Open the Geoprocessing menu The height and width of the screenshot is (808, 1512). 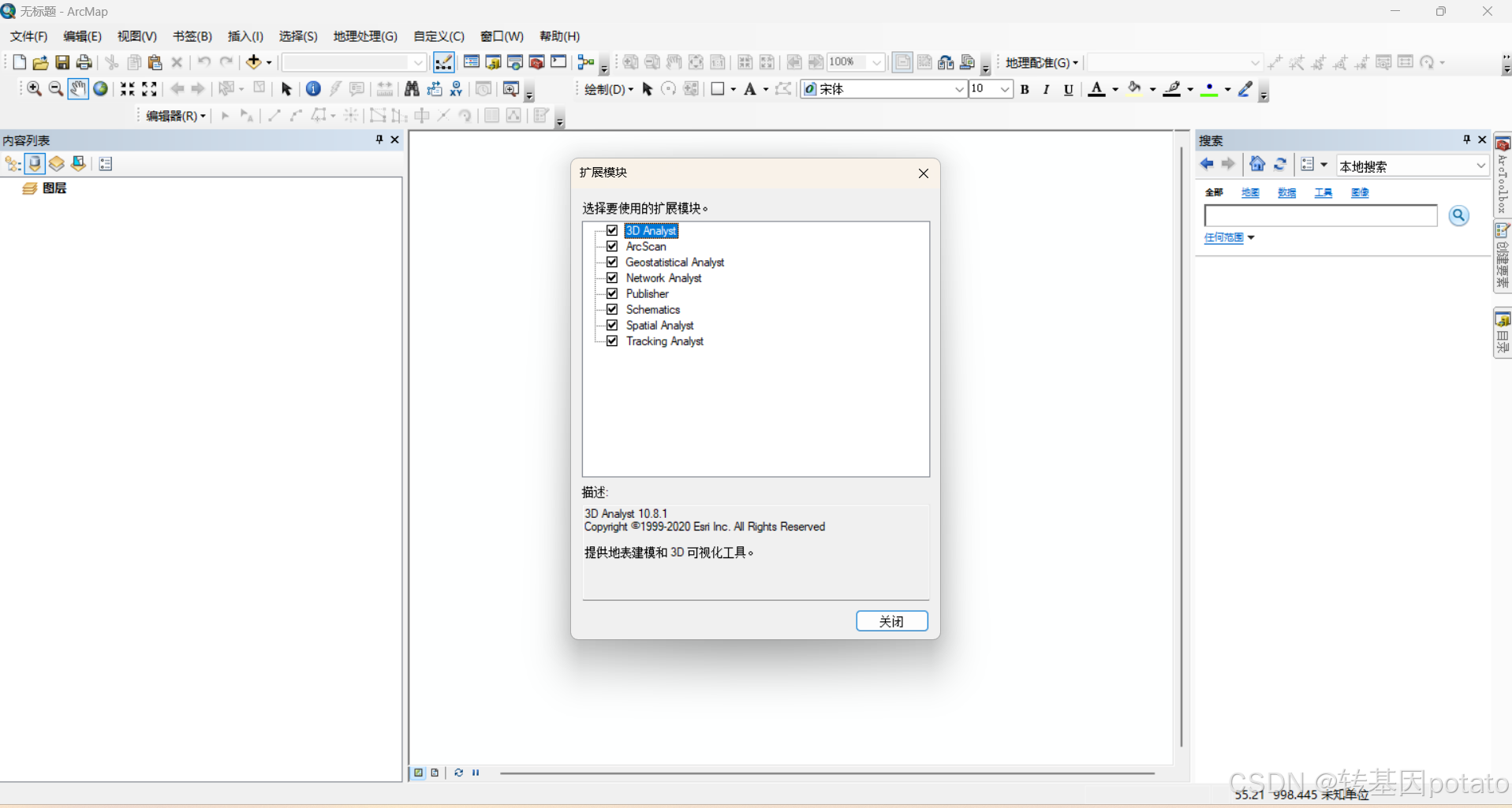click(365, 36)
